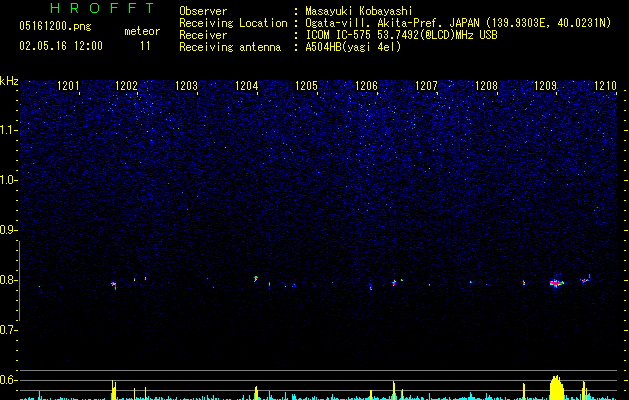Viewport: 629px width, 400px height.
Task: Click the meteor echo just before 1202
Action: tap(114, 285)
